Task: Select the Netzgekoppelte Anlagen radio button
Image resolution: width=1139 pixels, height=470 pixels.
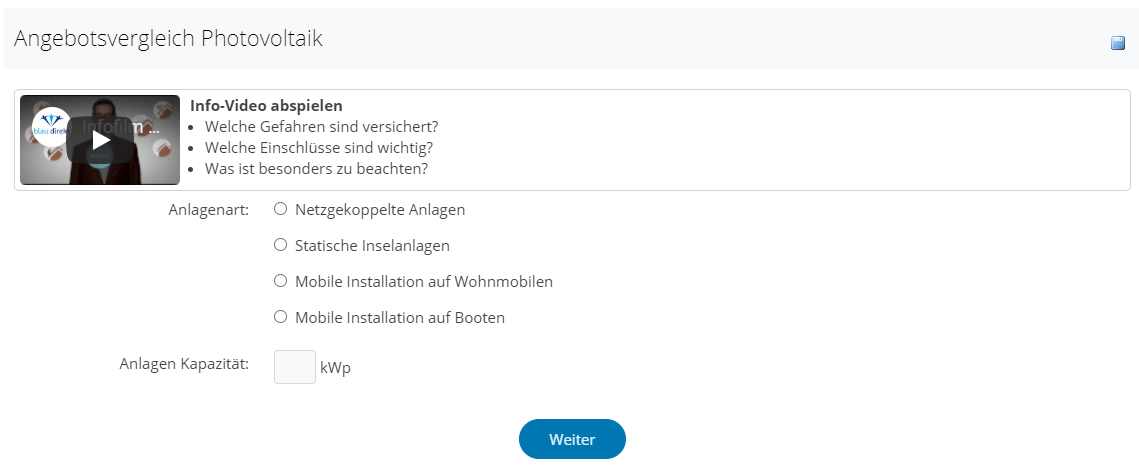Action: click(x=281, y=209)
